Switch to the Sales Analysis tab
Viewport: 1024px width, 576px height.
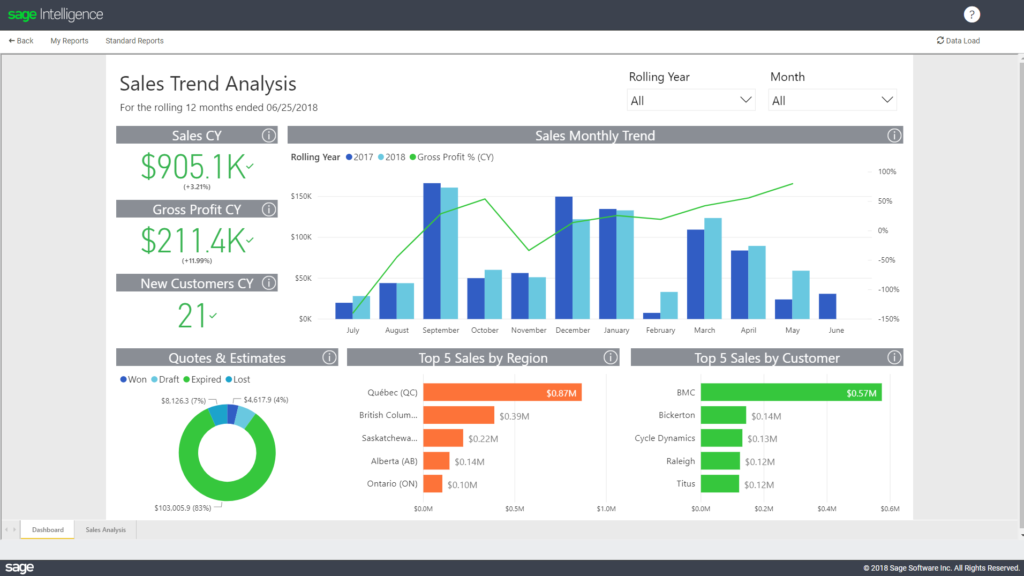click(105, 529)
